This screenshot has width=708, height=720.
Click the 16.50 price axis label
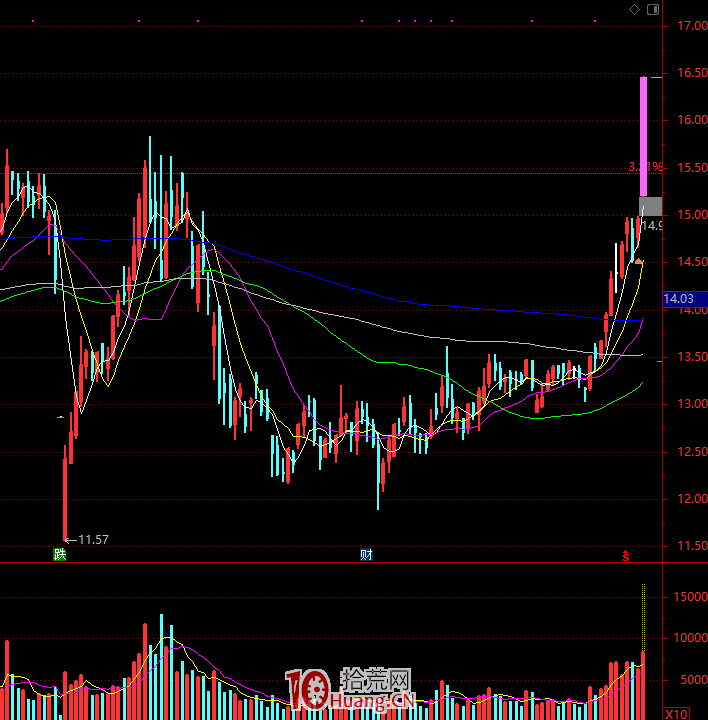[x=692, y=73]
